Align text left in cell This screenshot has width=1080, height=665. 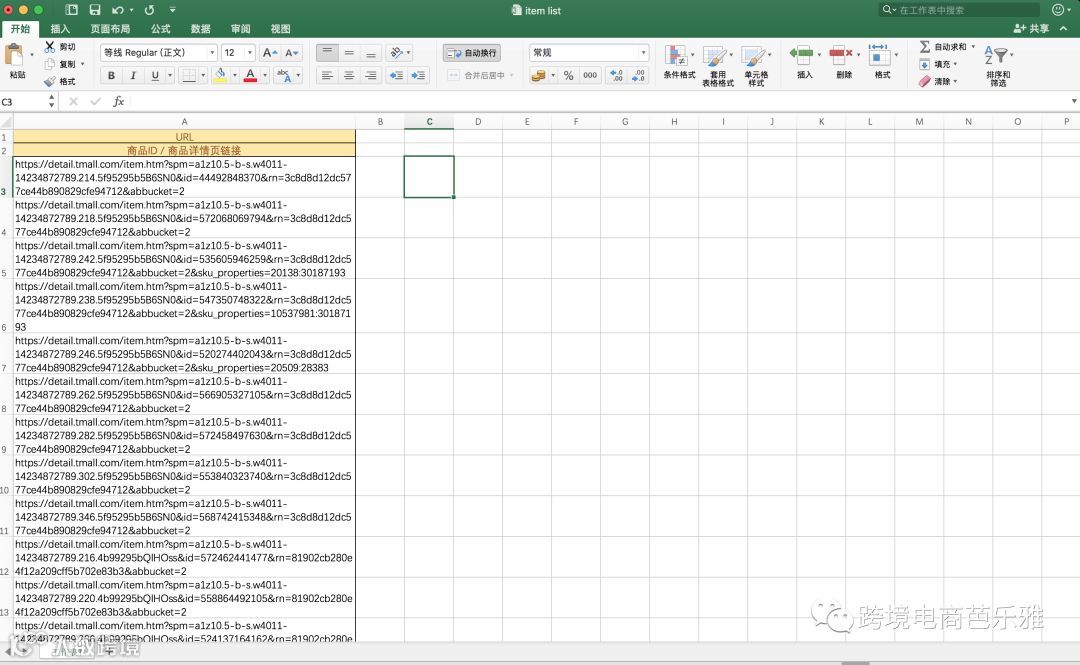point(327,75)
